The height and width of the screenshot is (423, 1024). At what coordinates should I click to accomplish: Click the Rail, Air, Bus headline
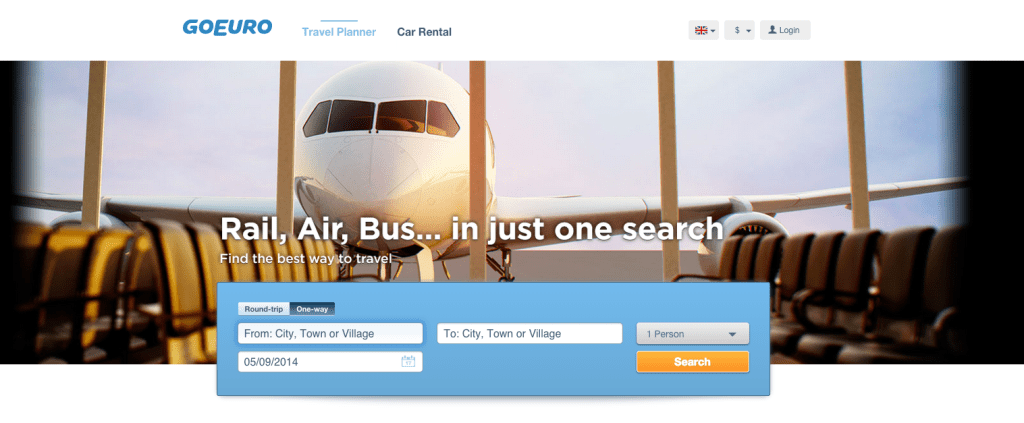pos(472,229)
